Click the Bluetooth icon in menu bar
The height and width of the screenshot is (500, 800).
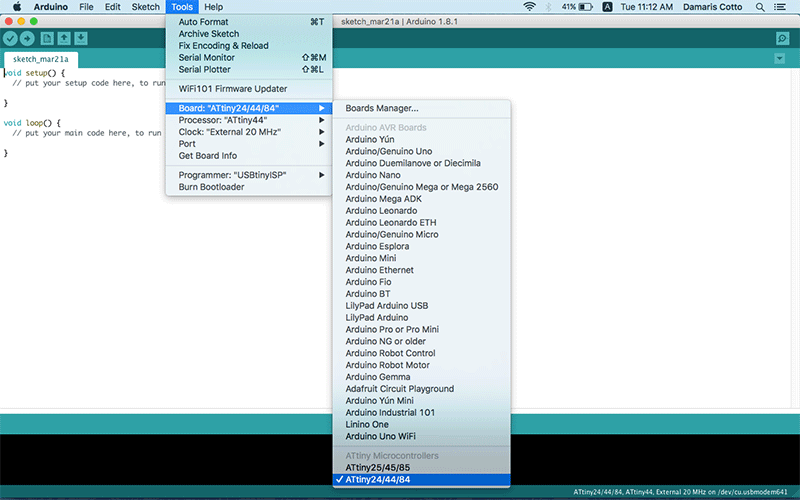click(548, 7)
